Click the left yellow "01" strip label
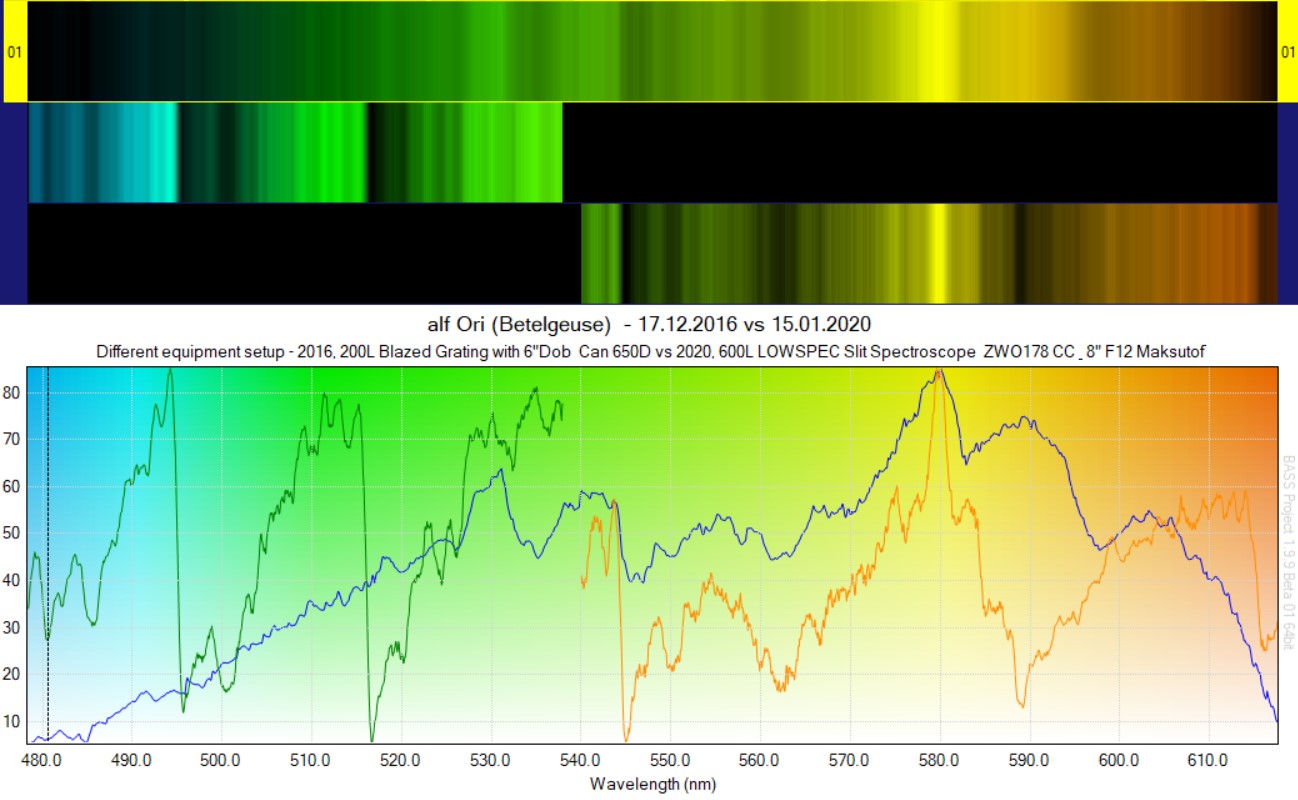 pos(13,51)
